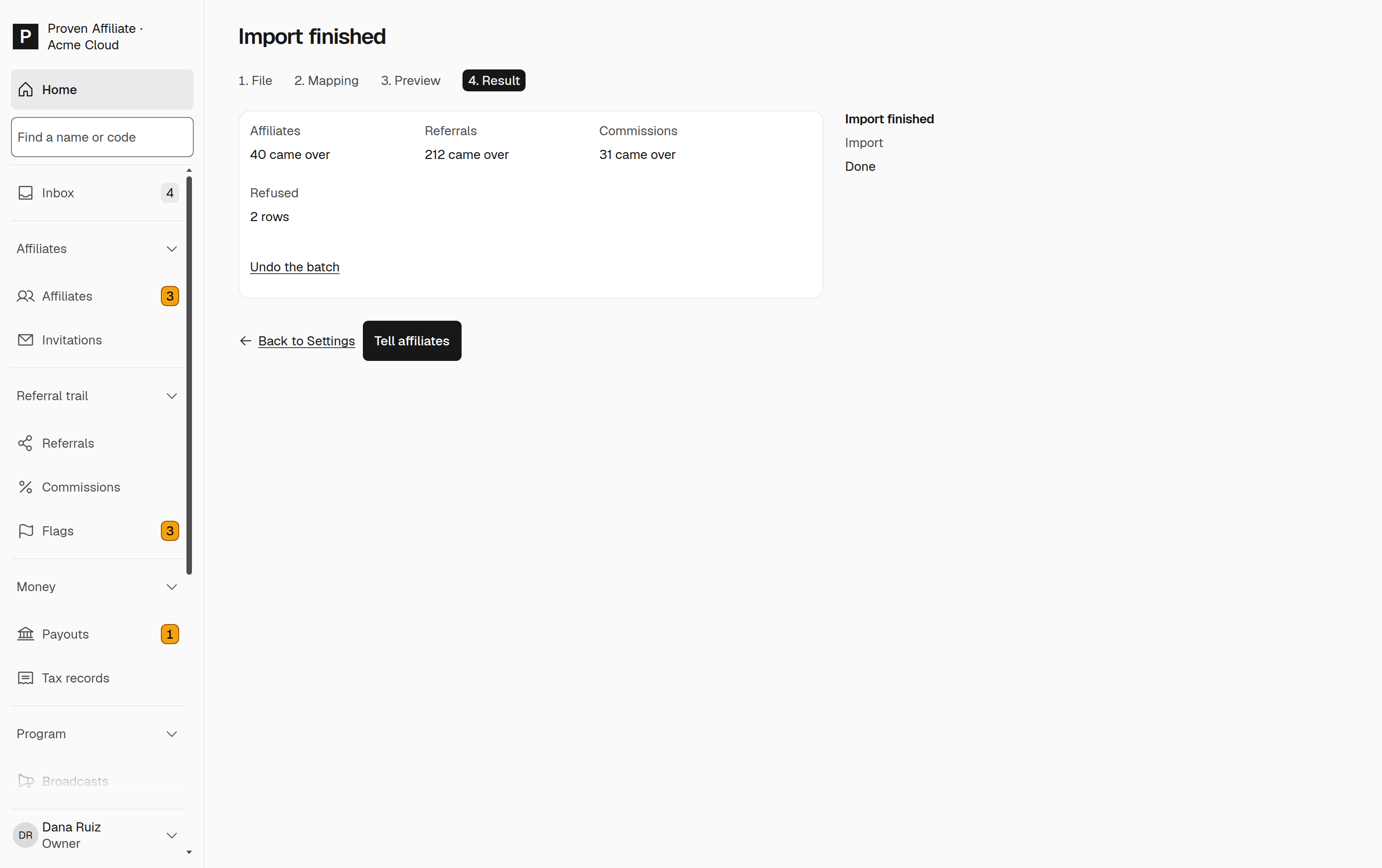Click the sidebar vertical scrollbar
This screenshot has height=868, width=1382.
tap(189, 376)
